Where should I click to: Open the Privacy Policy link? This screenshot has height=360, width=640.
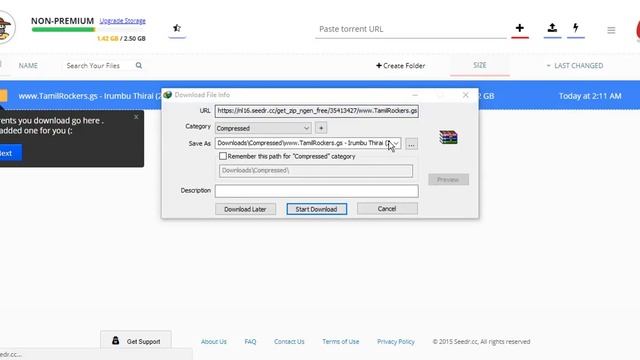tap(396, 341)
